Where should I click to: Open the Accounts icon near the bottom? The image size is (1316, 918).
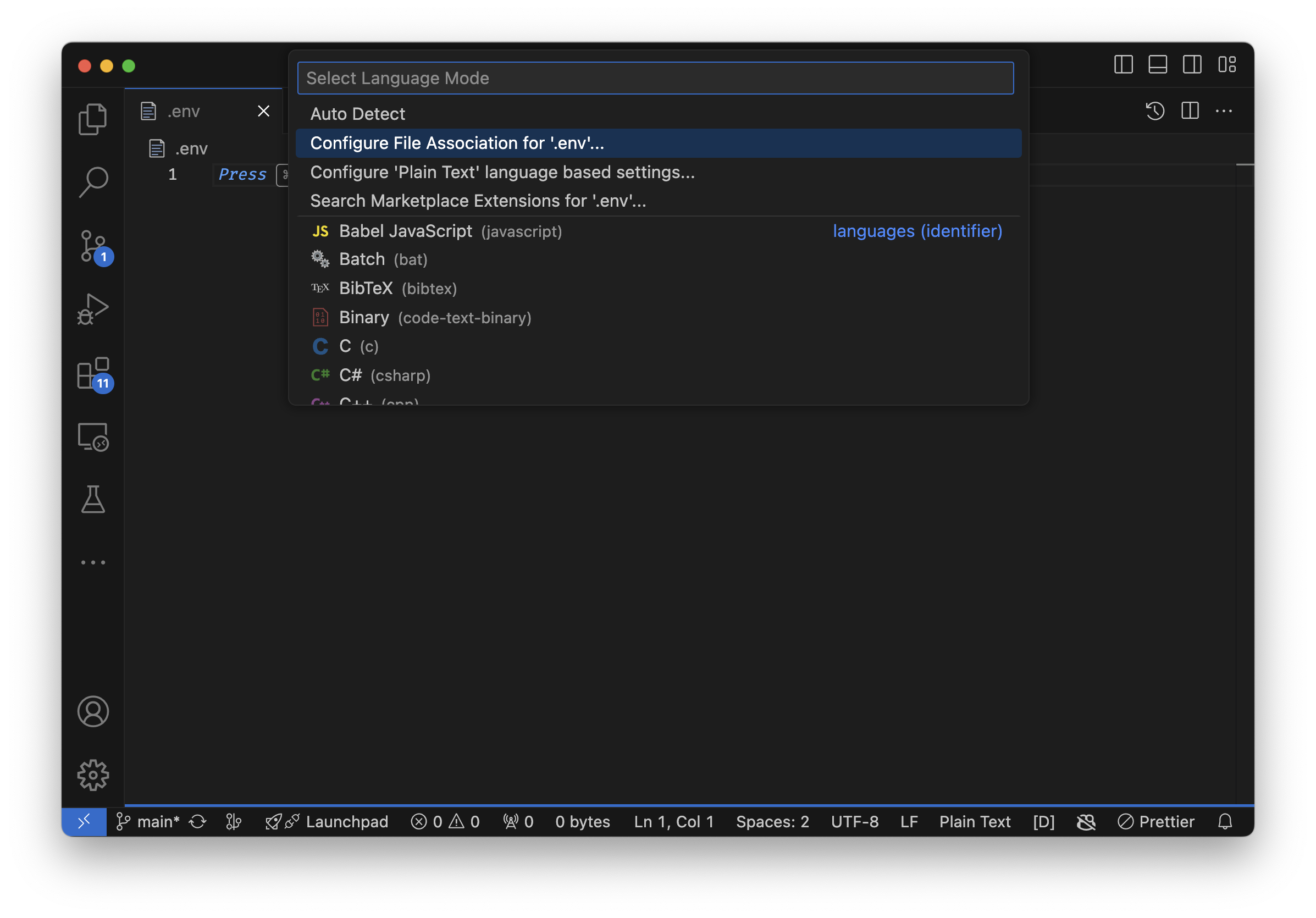[x=92, y=712]
